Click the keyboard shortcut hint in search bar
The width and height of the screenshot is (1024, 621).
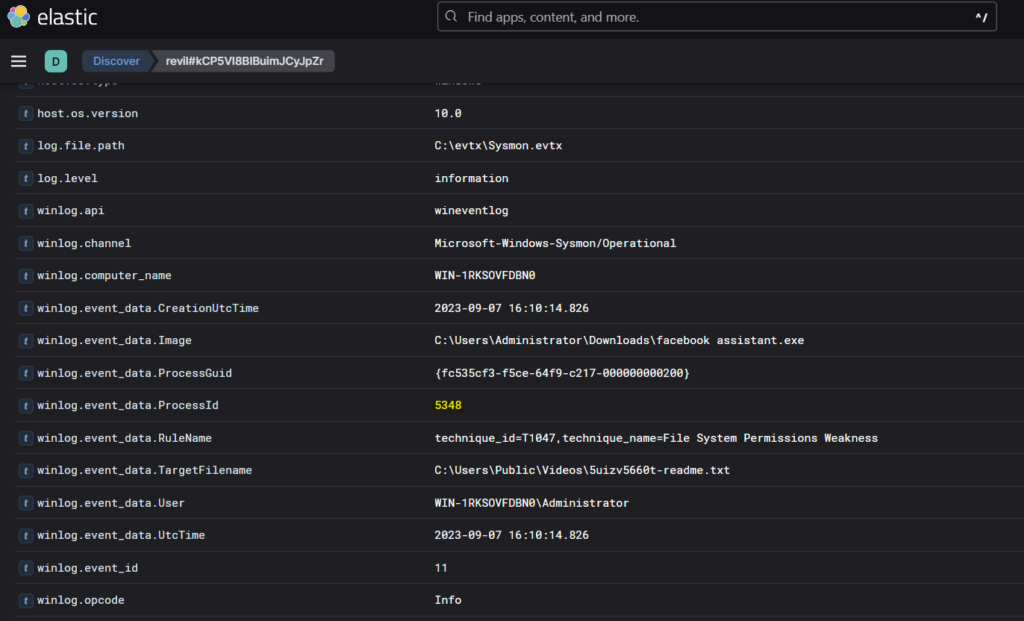980,17
